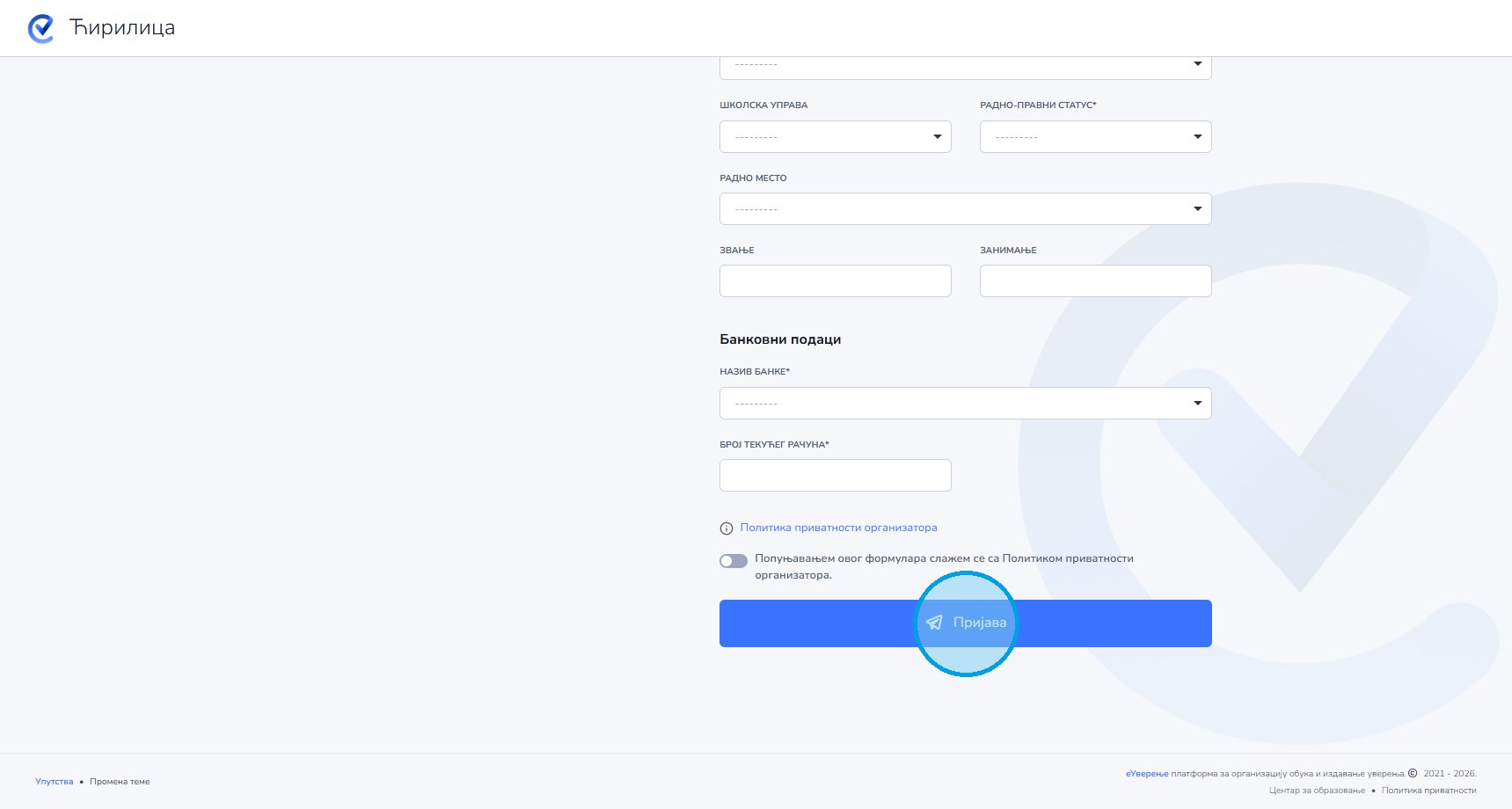Open the Политика приватности организатора link
This screenshot has width=1512, height=809.
coord(838,528)
